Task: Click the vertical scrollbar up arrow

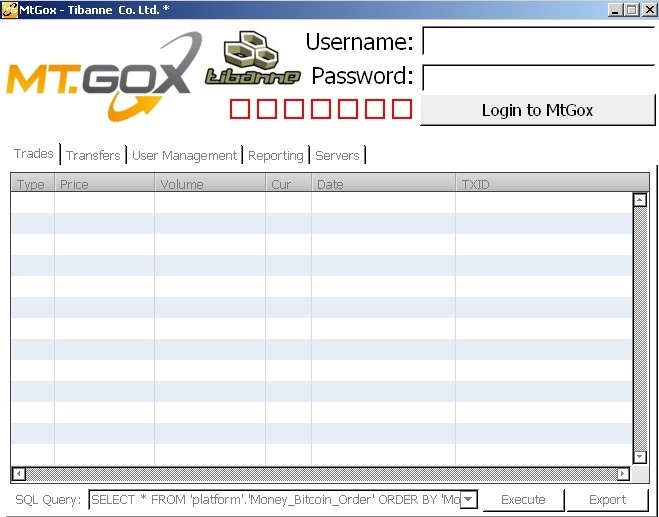Action: pos(640,200)
